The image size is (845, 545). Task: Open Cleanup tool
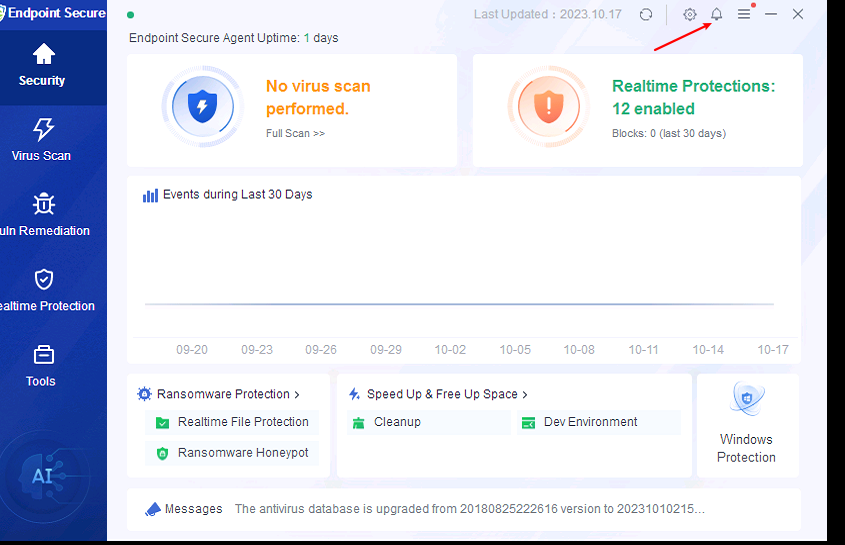pyautogui.click(x=428, y=422)
